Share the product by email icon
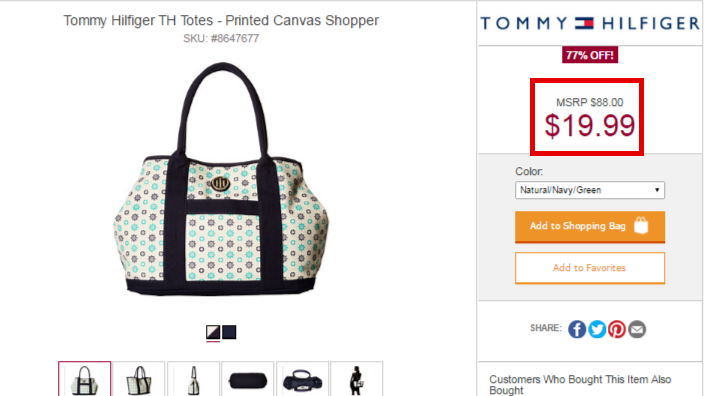 click(x=637, y=329)
